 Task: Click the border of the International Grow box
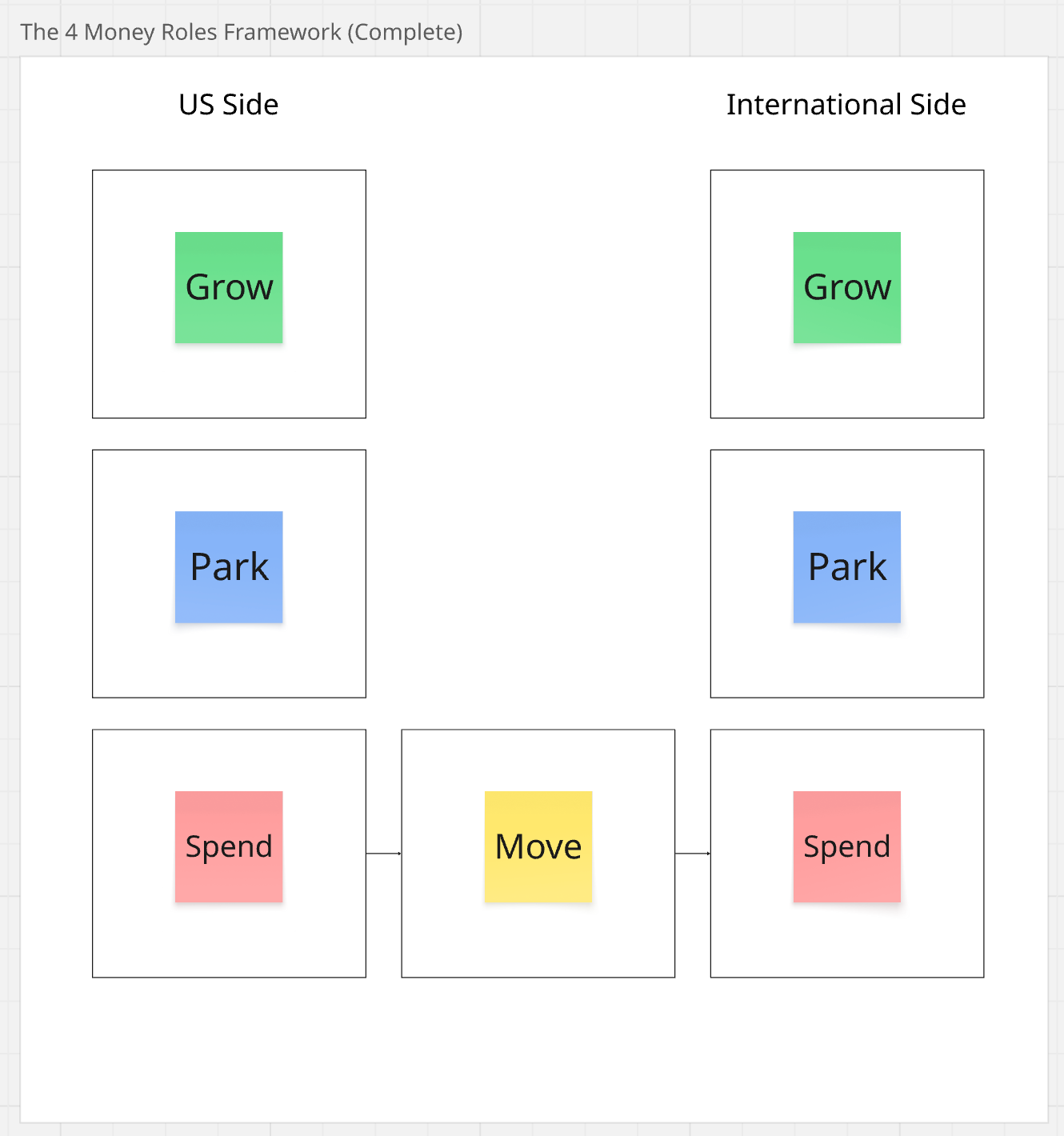(x=846, y=170)
